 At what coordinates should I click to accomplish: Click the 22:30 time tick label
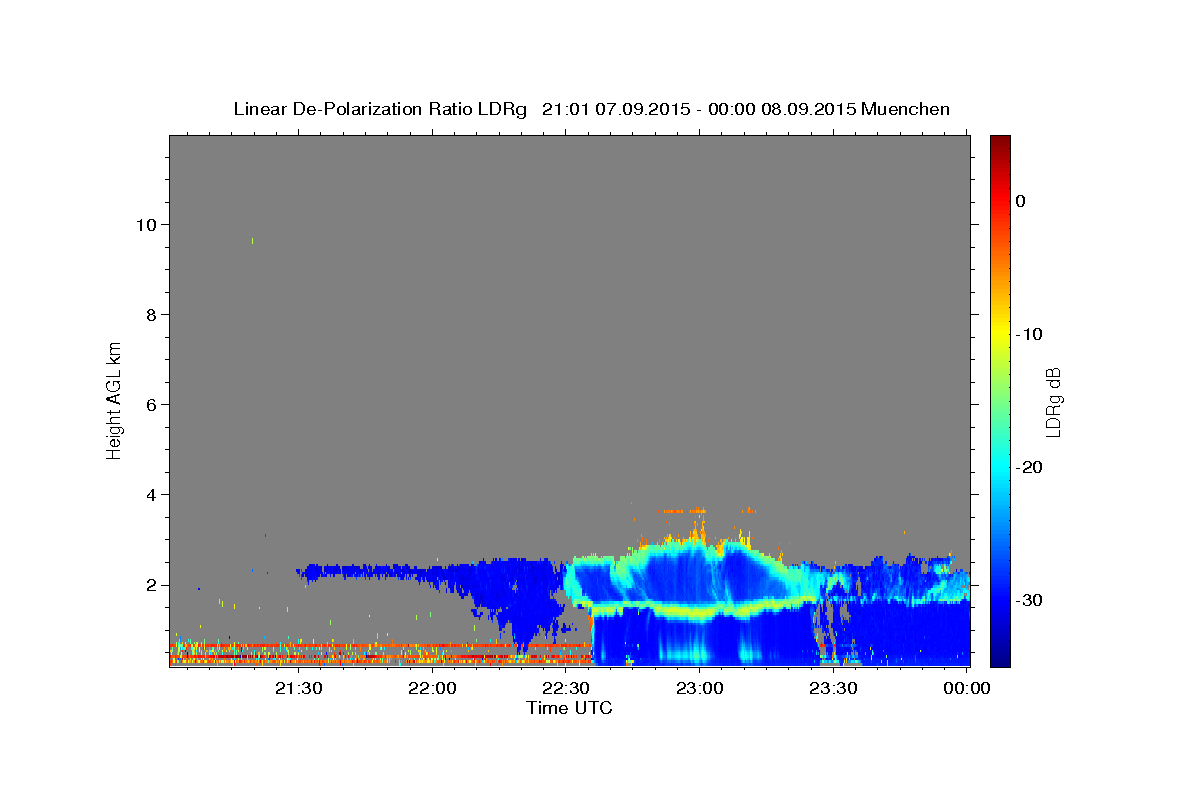tap(566, 688)
